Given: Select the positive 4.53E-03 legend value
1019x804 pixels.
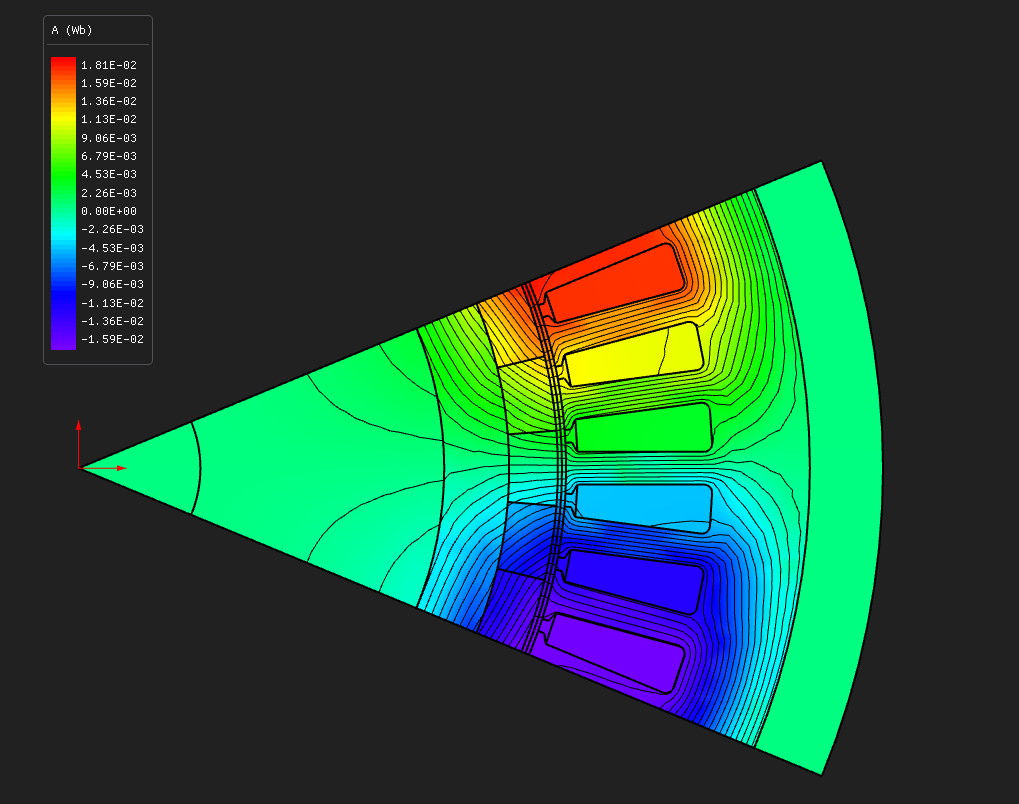Looking at the screenshot, I should [x=109, y=174].
